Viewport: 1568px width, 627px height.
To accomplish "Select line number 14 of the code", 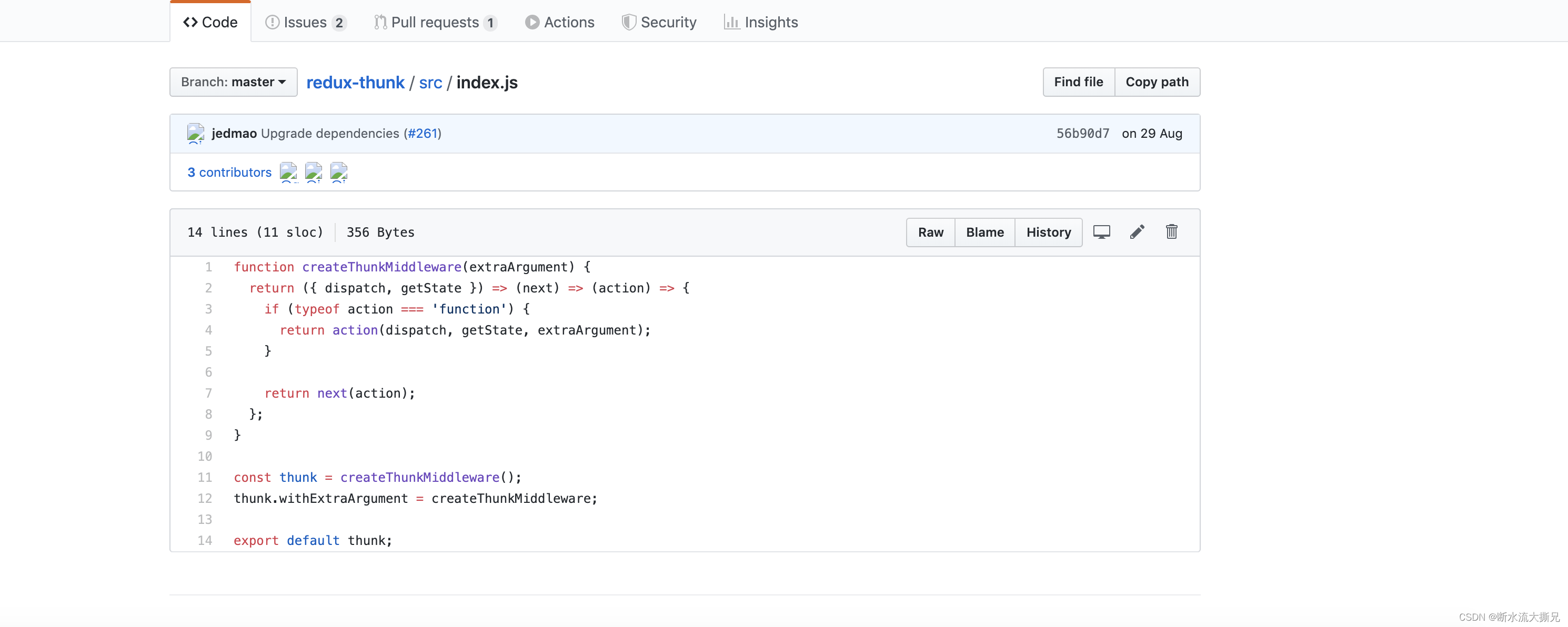I will tap(205, 541).
